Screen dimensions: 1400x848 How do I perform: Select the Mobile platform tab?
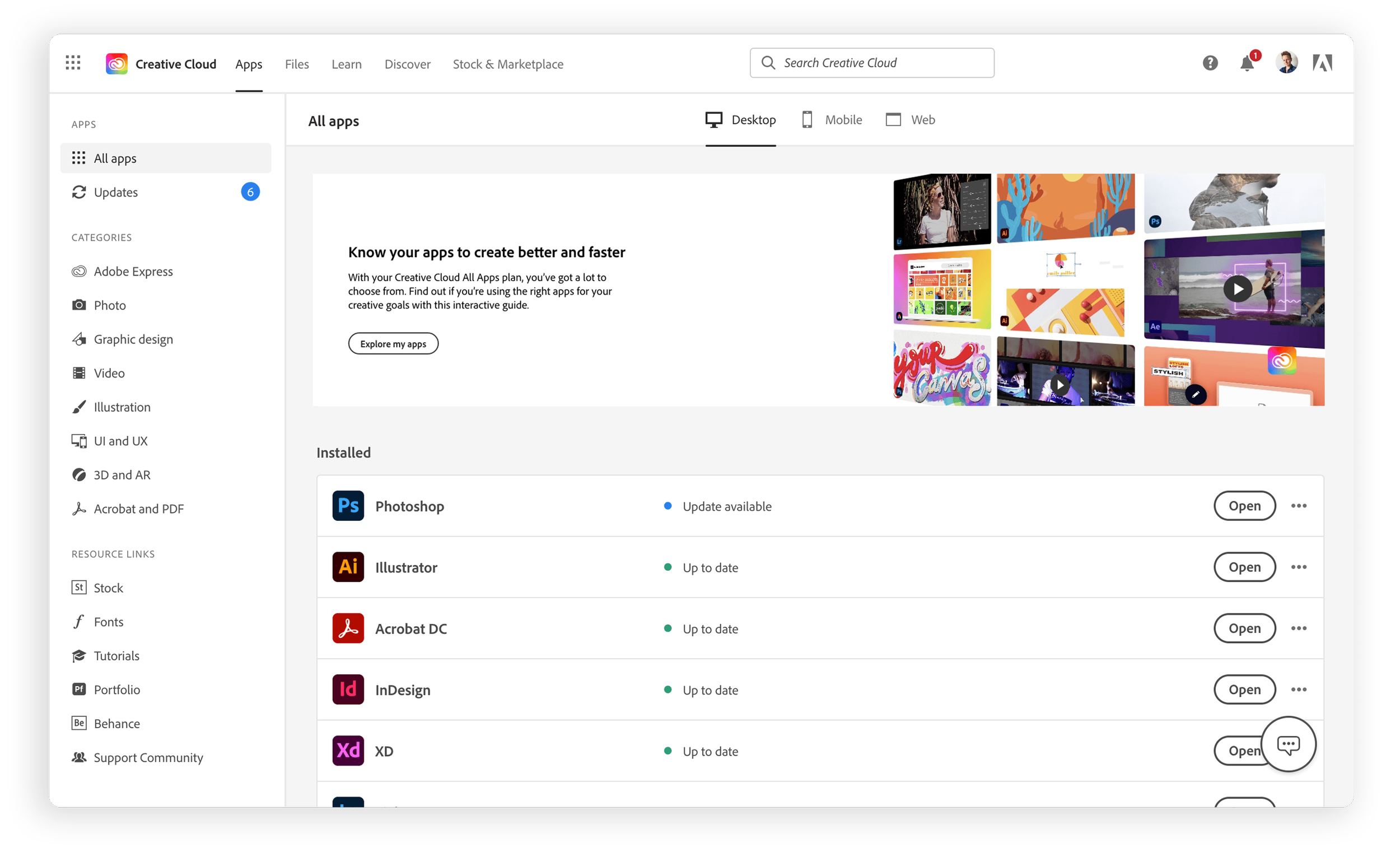pos(832,120)
